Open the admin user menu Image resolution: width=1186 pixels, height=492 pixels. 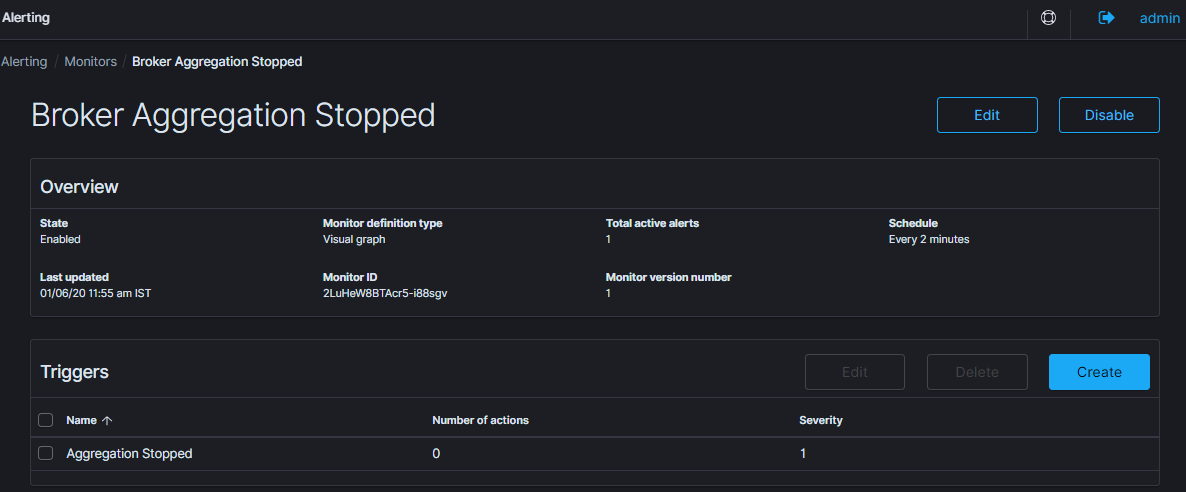(1160, 18)
